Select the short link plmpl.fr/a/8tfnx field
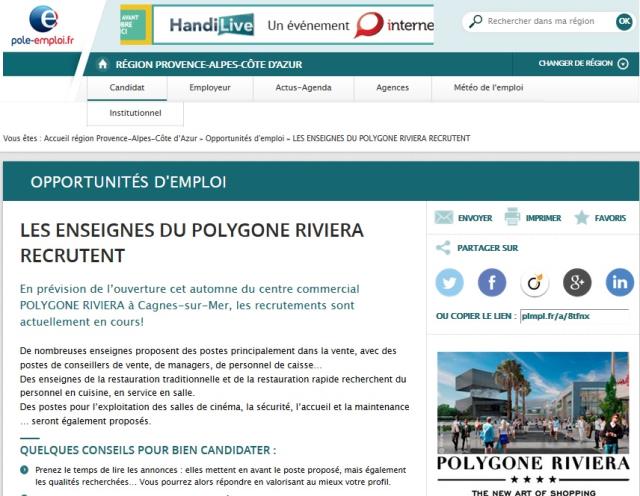This screenshot has height=496, width=640. pos(574,316)
